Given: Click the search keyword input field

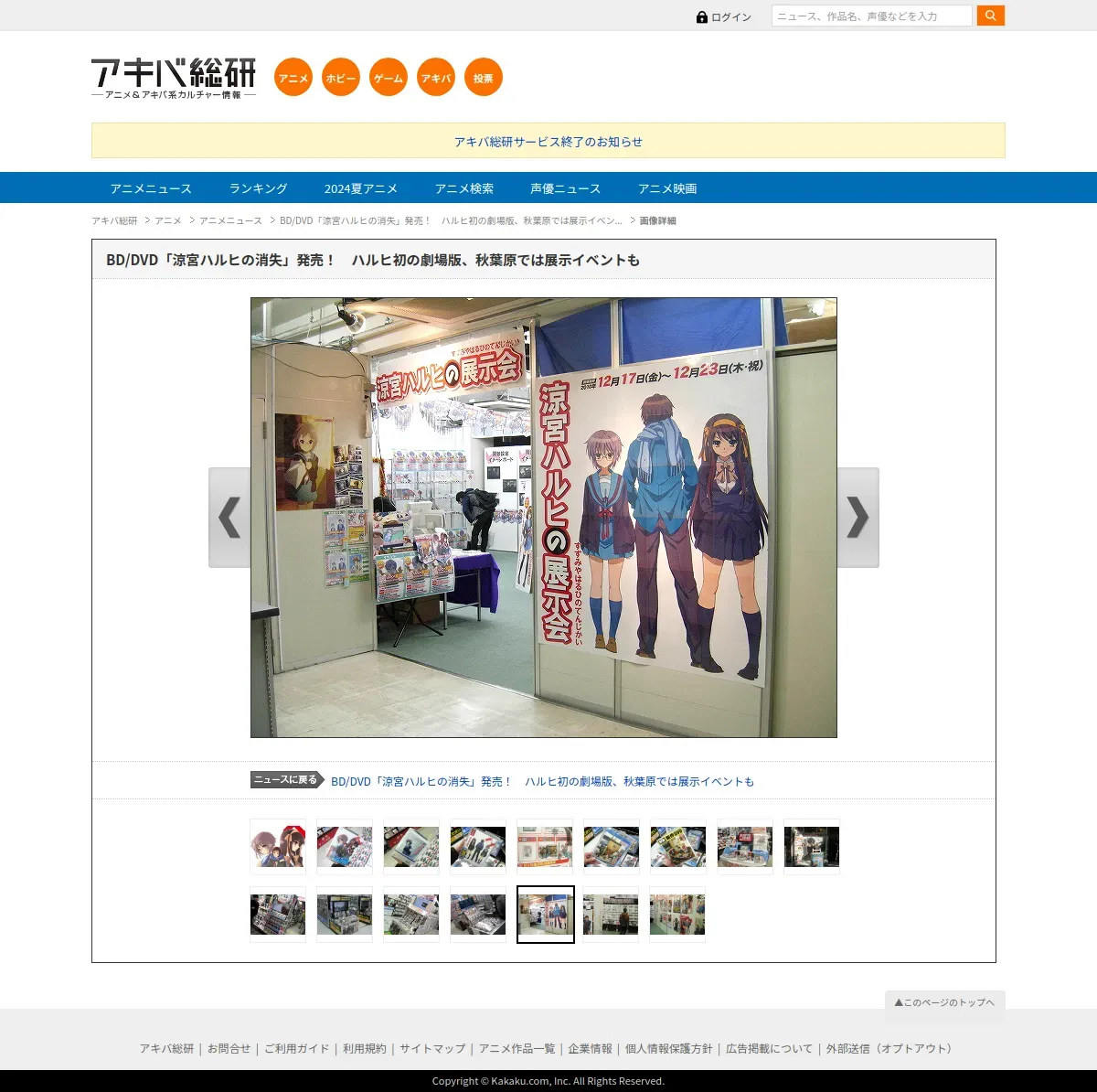Looking at the screenshot, I should (872, 16).
